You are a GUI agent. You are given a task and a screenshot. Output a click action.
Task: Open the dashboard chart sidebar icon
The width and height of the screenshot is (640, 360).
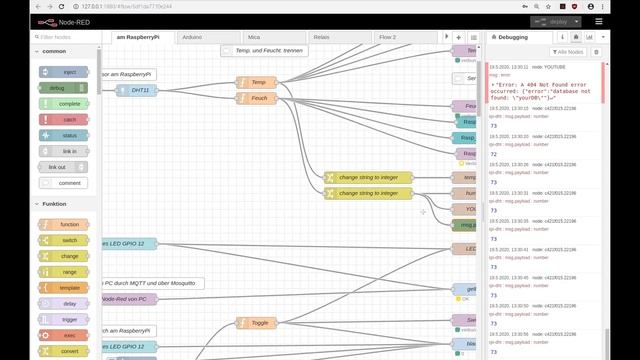point(589,37)
